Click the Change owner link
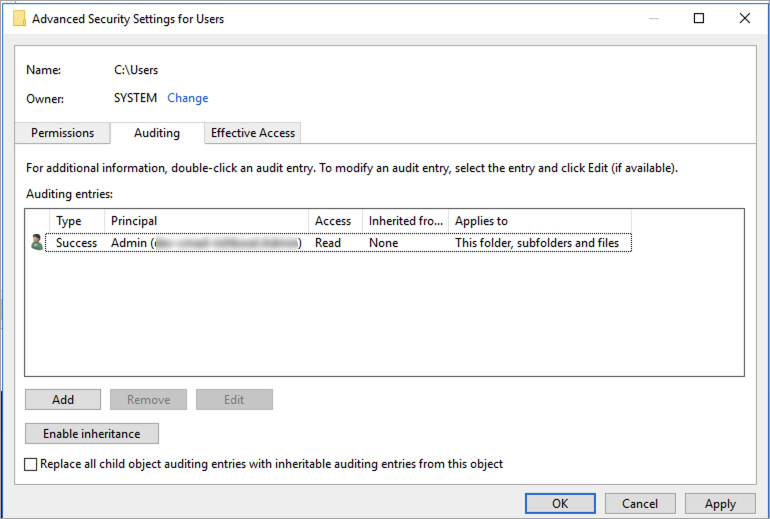This screenshot has height=519, width=770. (x=188, y=98)
